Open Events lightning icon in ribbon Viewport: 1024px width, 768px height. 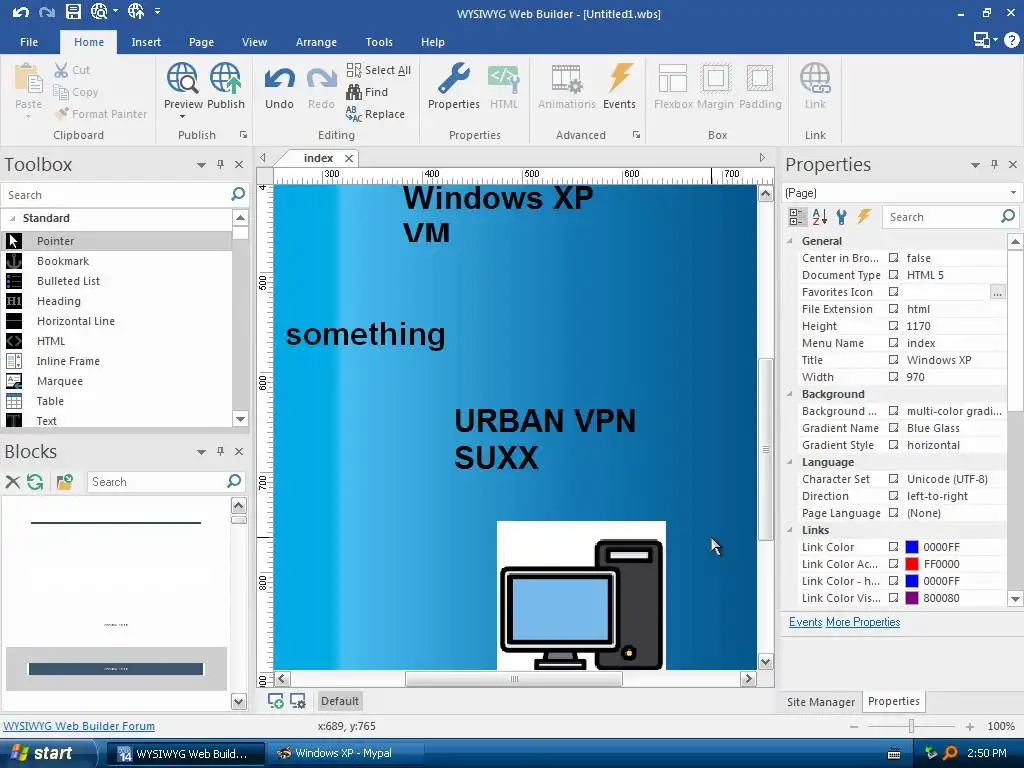pyautogui.click(x=620, y=78)
